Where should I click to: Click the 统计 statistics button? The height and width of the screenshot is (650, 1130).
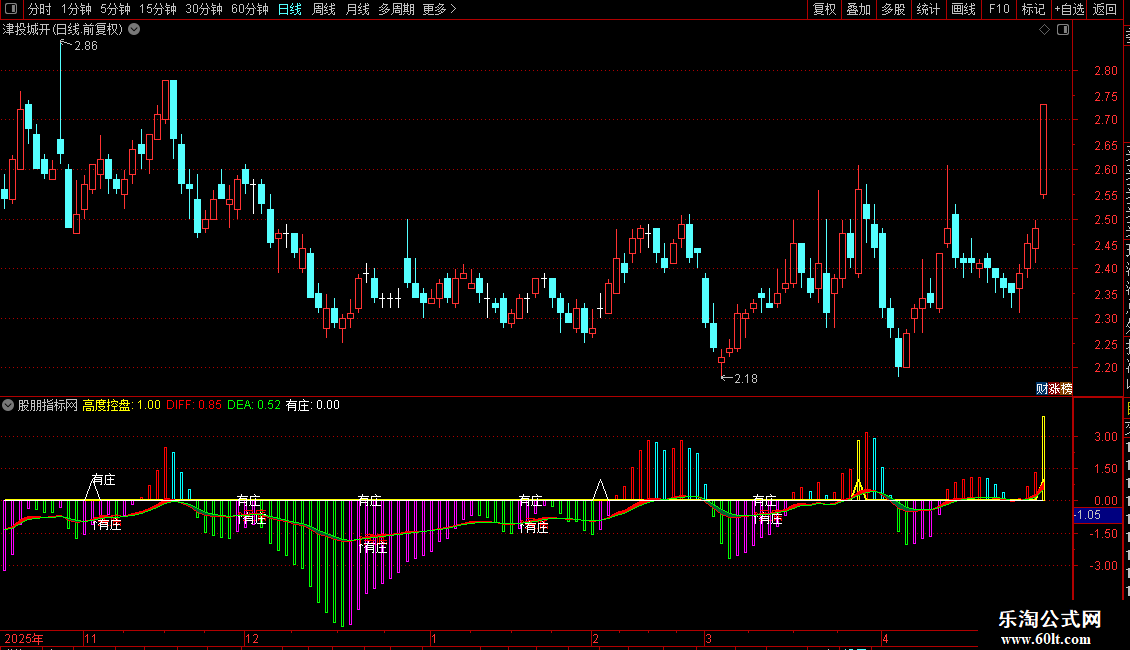click(927, 9)
